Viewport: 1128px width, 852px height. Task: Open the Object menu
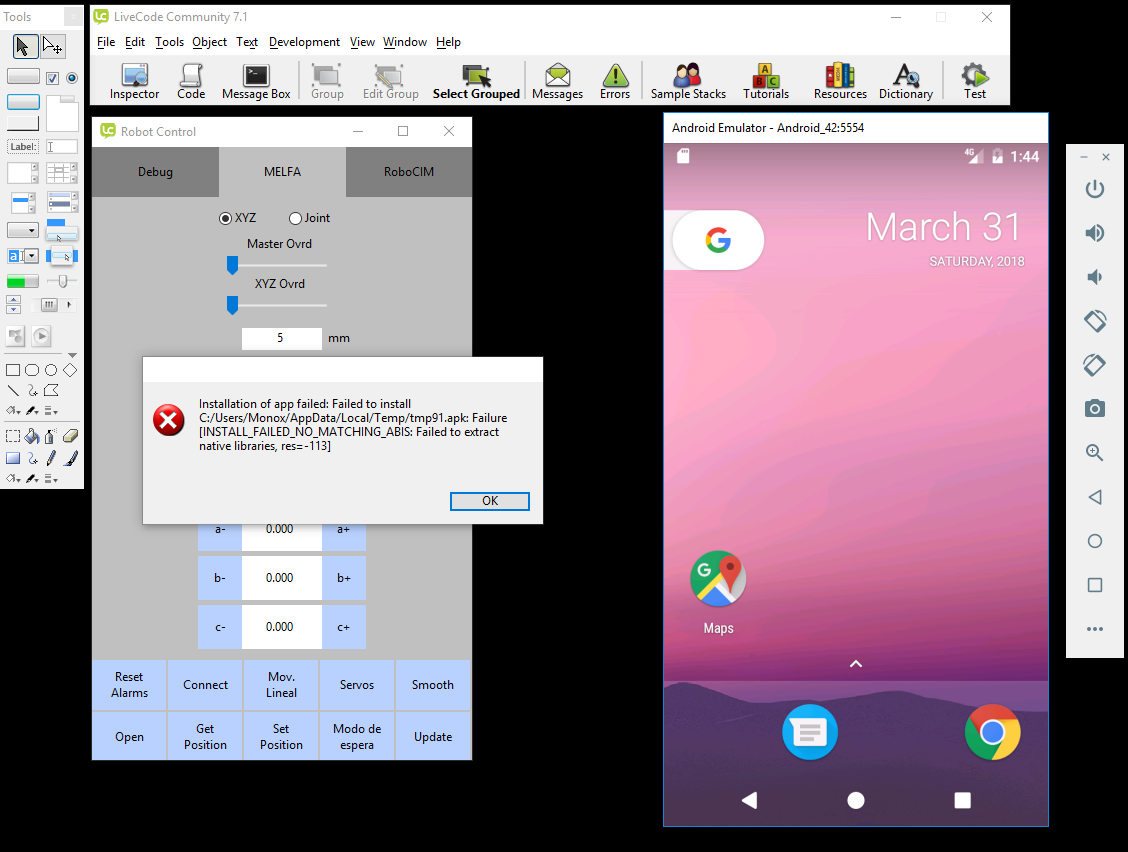click(209, 42)
